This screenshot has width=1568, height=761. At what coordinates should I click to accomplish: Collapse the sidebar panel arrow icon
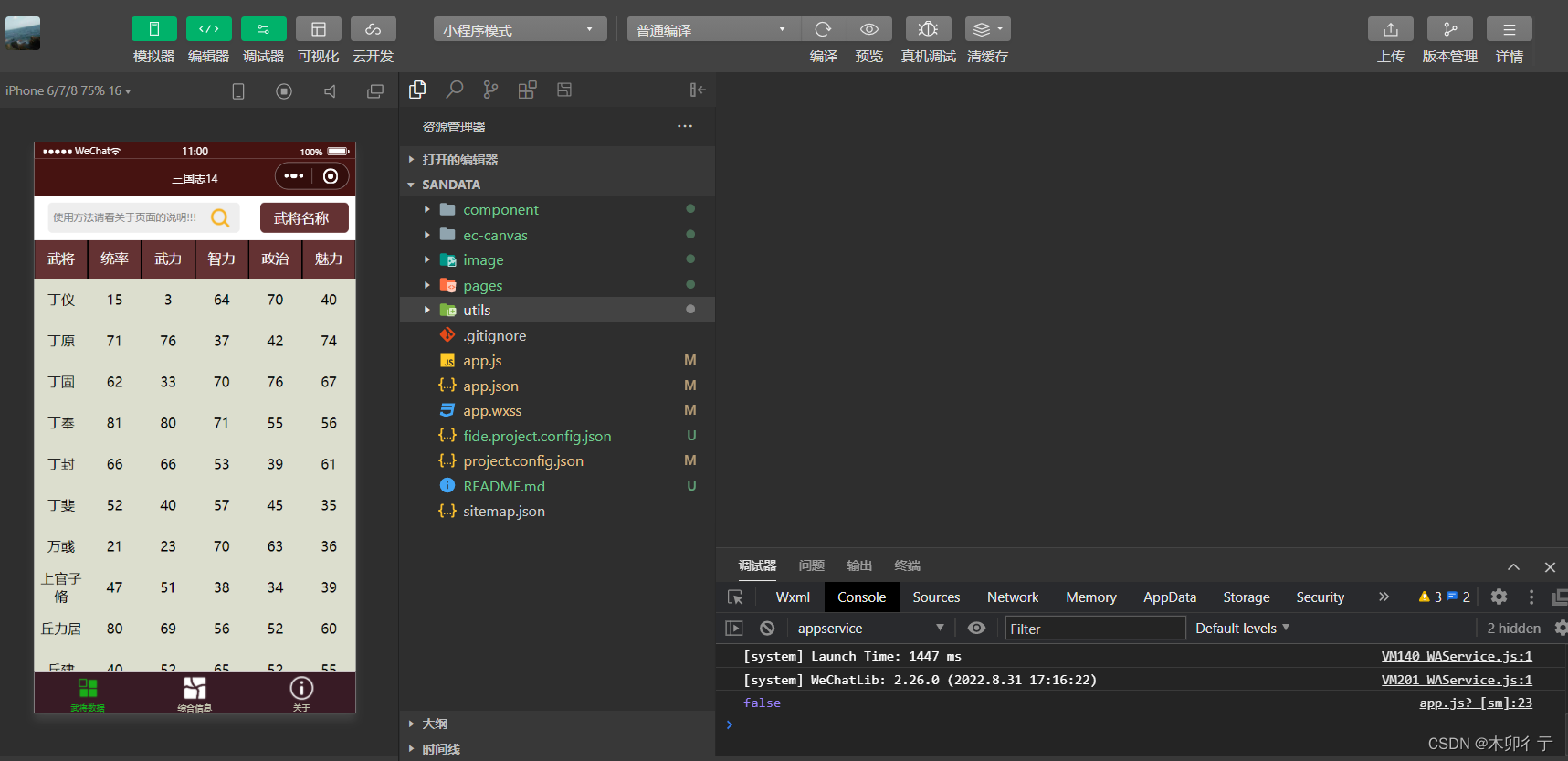coord(698,90)
